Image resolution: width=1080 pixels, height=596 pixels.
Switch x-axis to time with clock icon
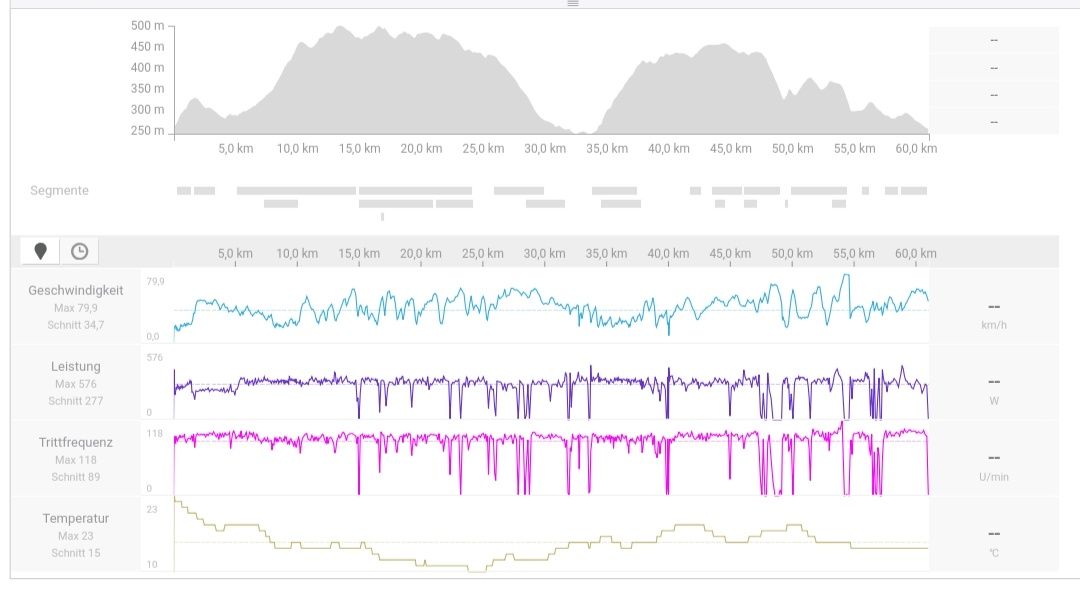(79, 251)
